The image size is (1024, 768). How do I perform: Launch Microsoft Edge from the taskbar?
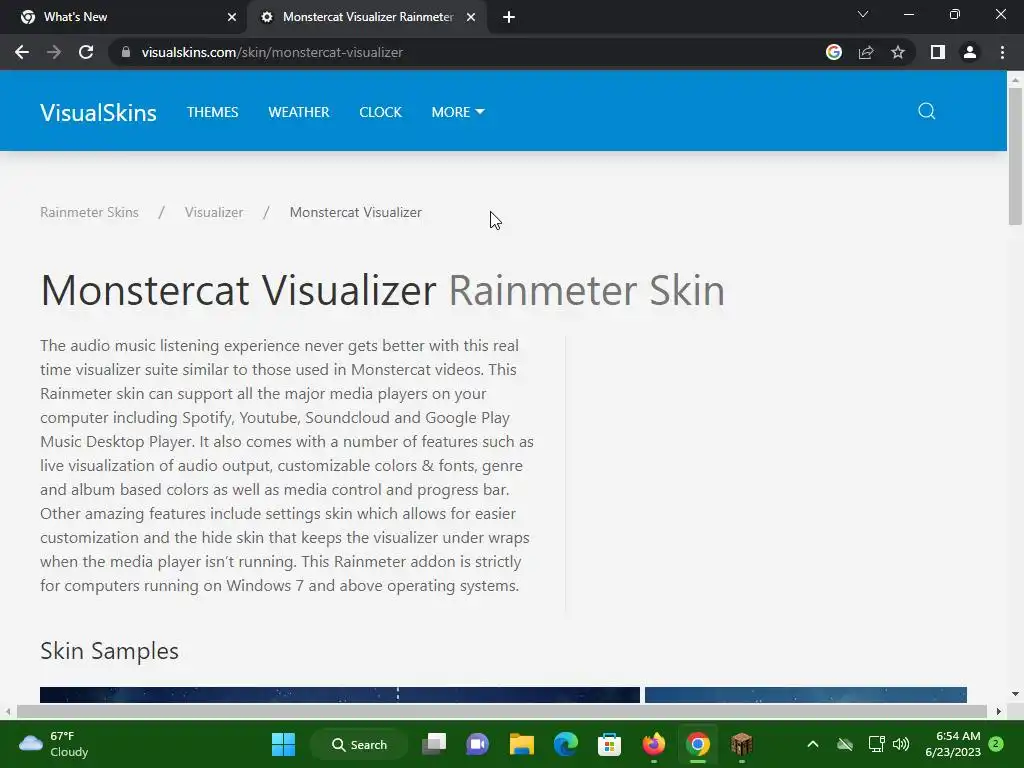click(x=566, y=744)
